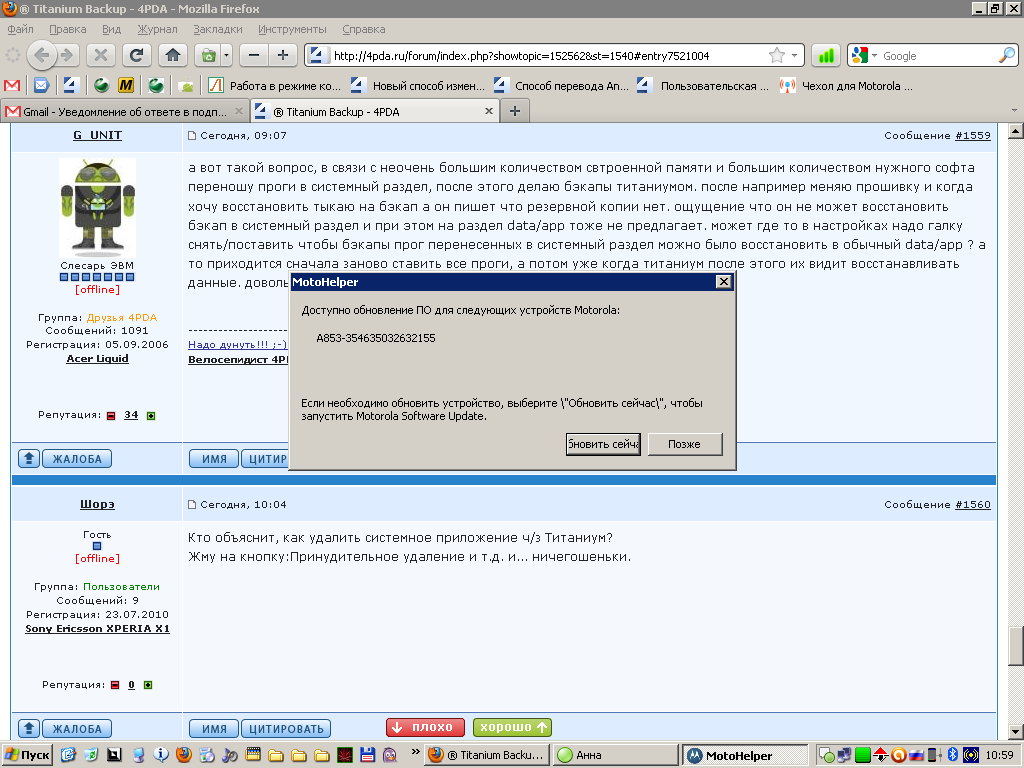Open the URL history dropdown arrow
The height and width of the screenshot is (768, 1024).
795,56
